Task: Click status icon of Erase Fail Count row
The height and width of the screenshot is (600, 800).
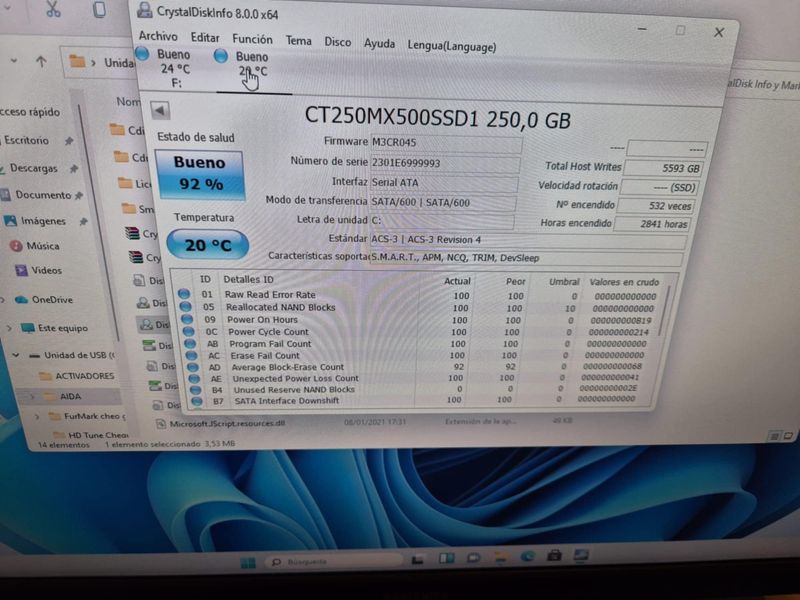Action: click(192, 355)
